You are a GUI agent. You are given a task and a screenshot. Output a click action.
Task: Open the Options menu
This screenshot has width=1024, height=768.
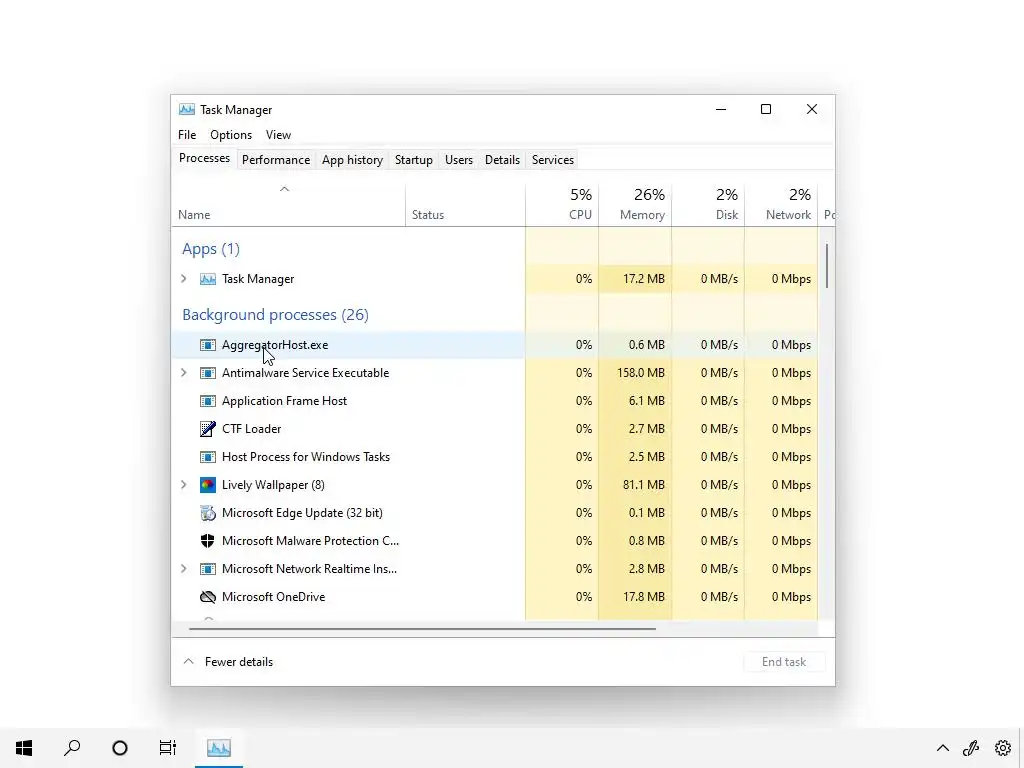coord(231,135)
